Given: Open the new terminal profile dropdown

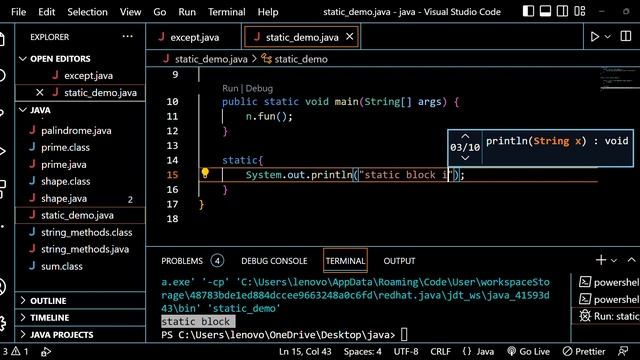Looking at the screenshot, I should tap(614, 260).
